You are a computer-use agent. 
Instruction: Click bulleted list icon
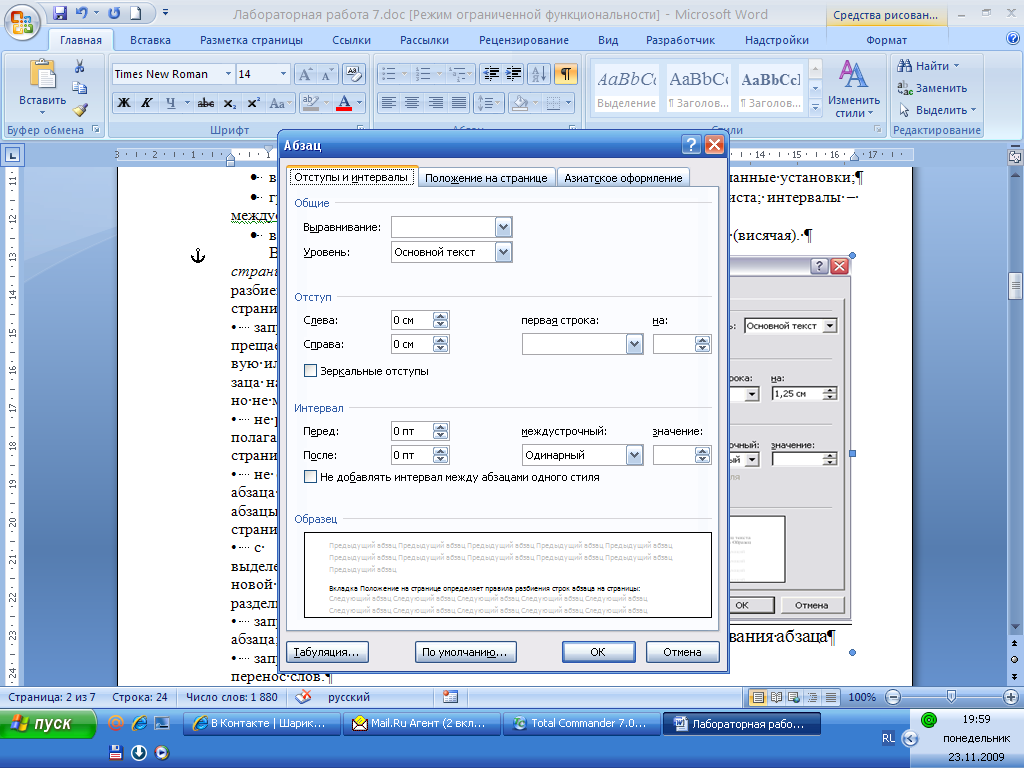(389, 74)
